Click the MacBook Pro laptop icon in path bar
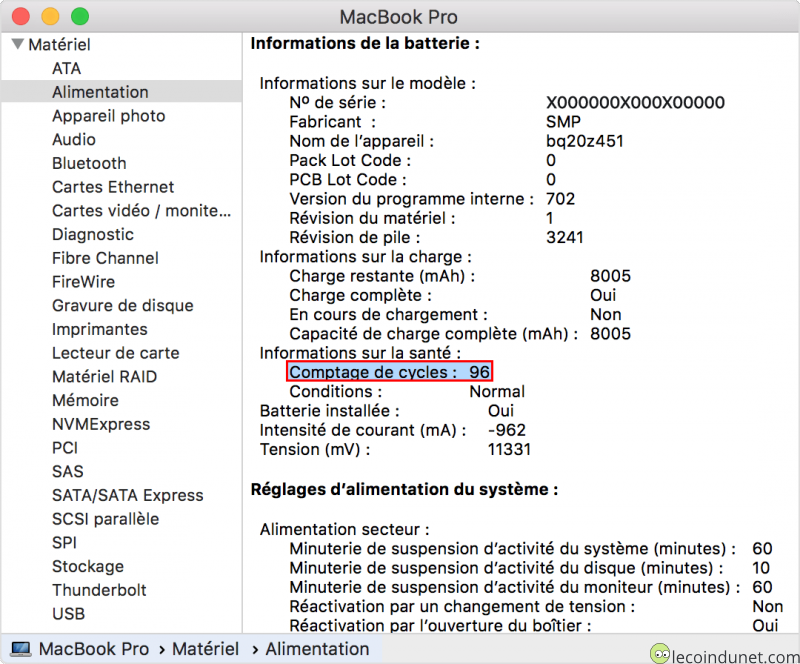 coord(21,649)
